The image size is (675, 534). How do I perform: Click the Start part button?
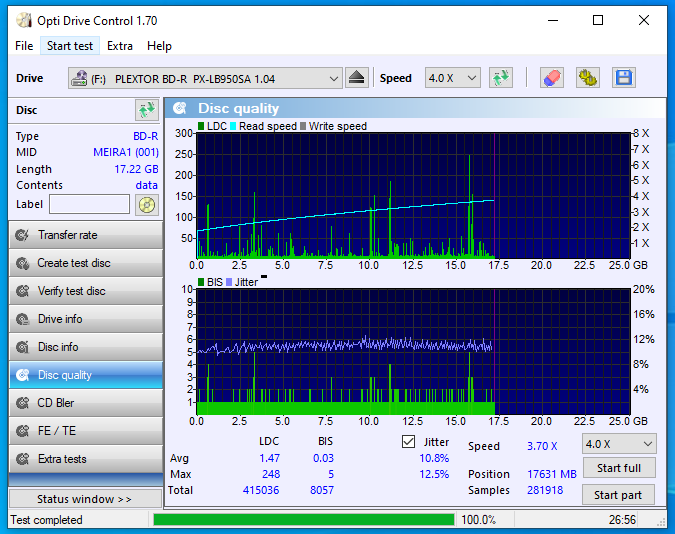pyautogui.click(x=618, y=495)
